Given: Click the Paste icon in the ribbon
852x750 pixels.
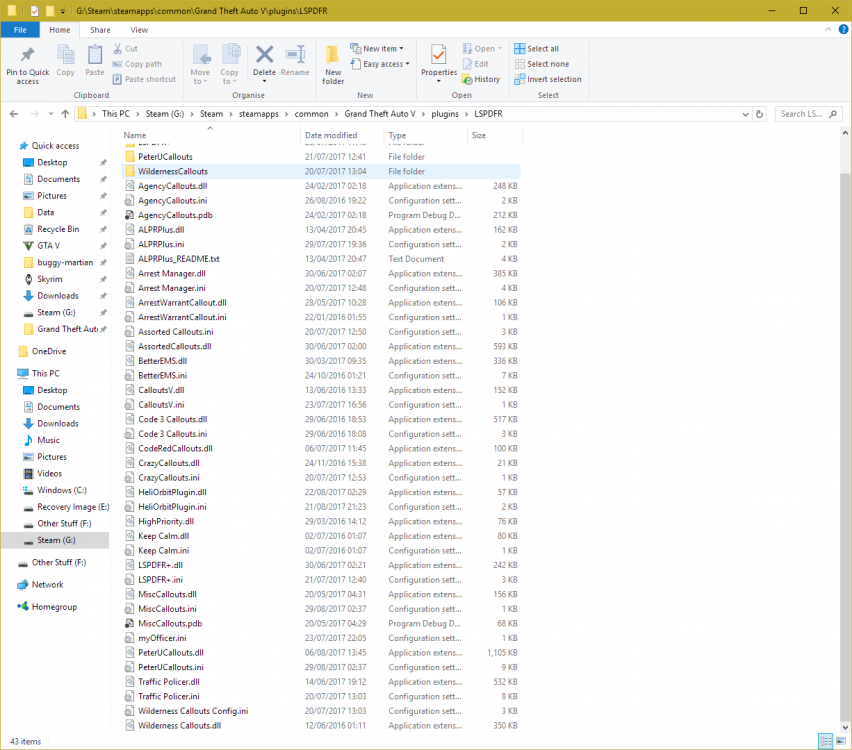Looking at the screenshot, I should (x=94, y=61).
